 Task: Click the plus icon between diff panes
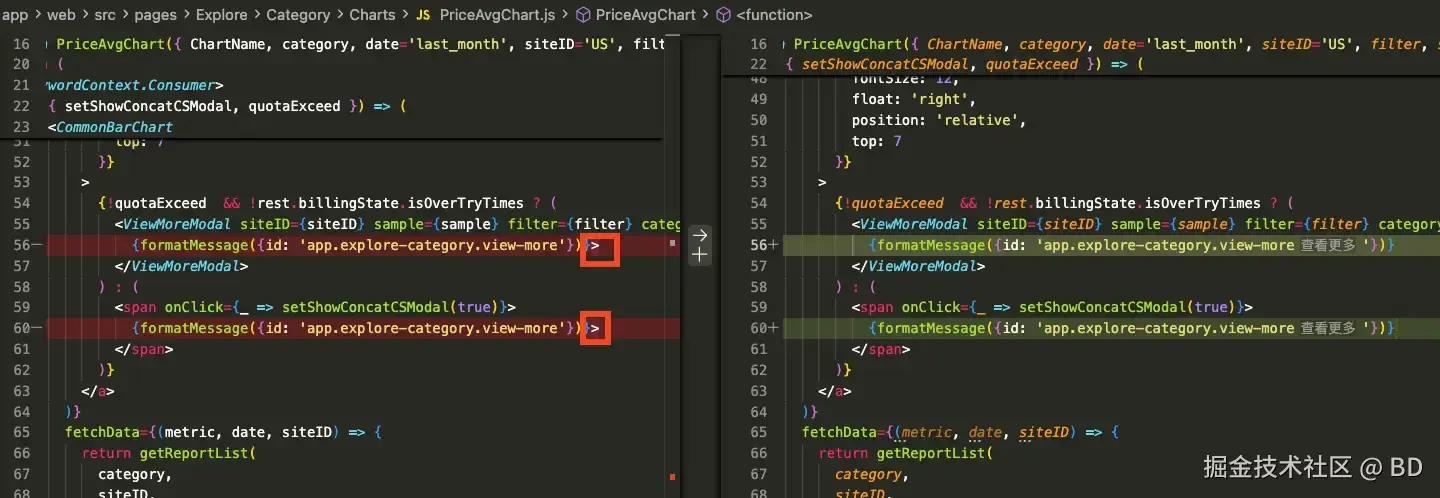pyautogui.click(x=700, y=255)
